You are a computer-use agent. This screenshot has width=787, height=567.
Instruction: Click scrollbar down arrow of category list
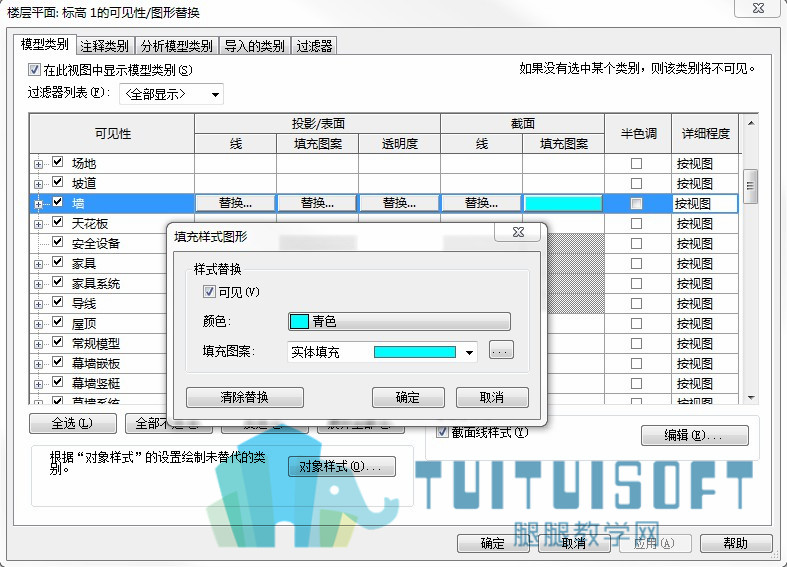pyautogui.click(x=751, y=397)
